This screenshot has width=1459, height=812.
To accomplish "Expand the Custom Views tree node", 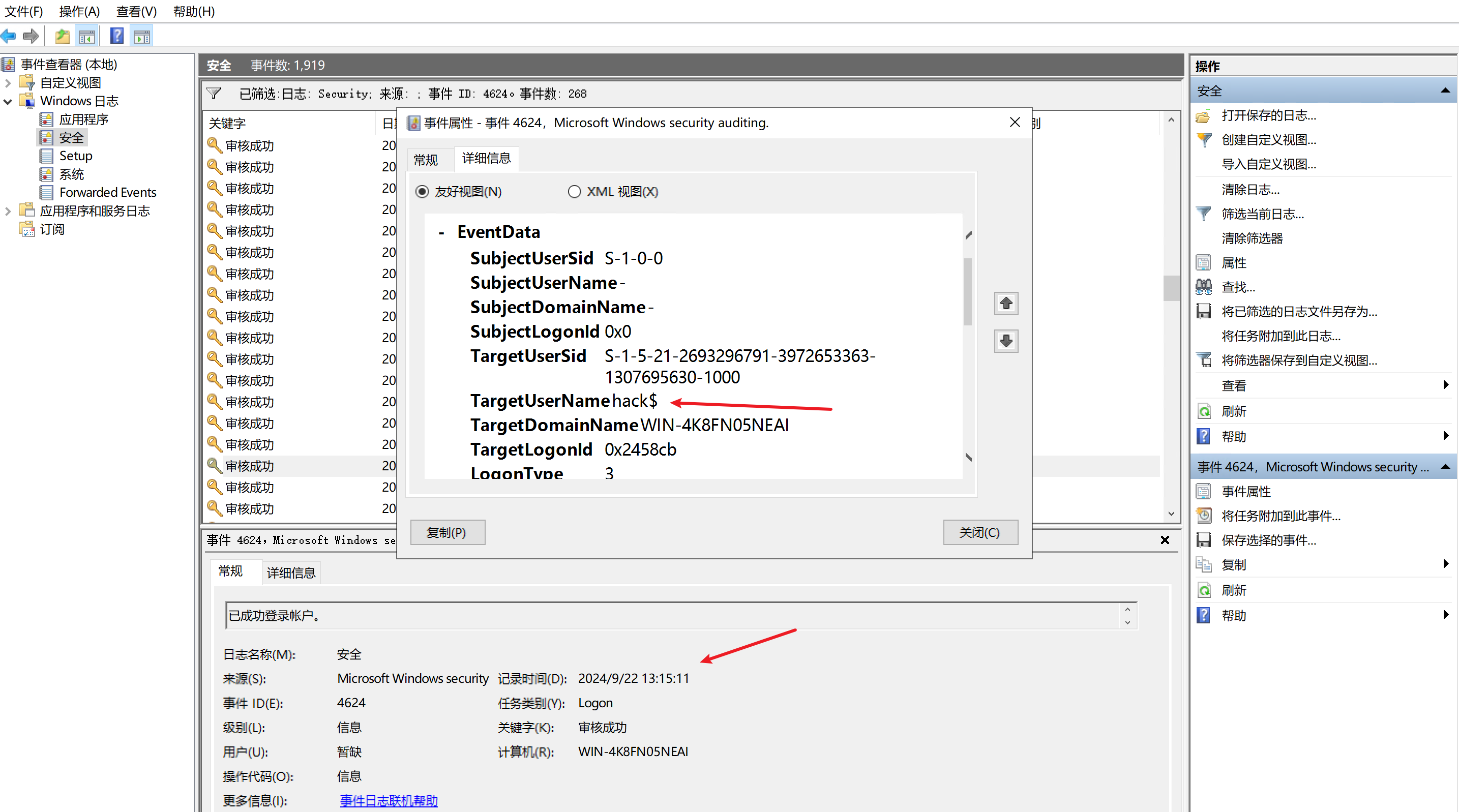I will coord(8,83).
